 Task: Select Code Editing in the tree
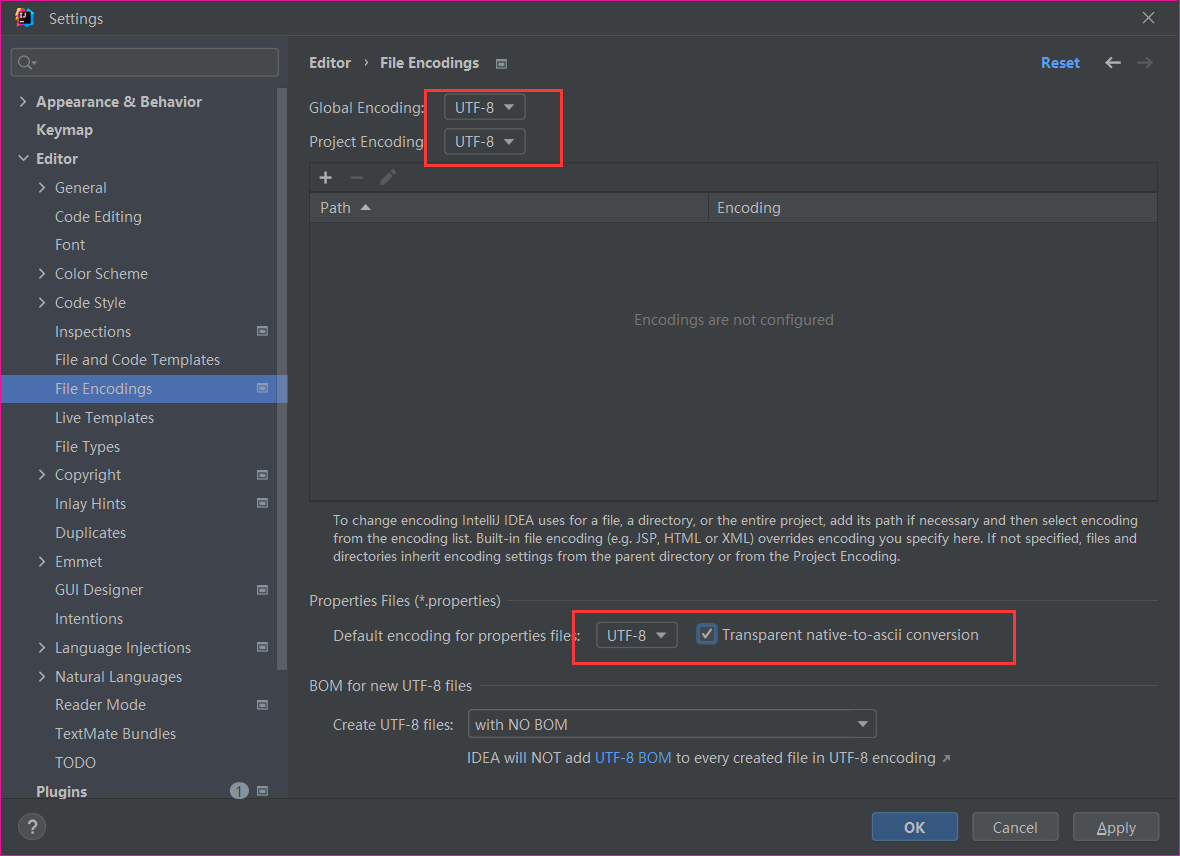coord(98,217)
